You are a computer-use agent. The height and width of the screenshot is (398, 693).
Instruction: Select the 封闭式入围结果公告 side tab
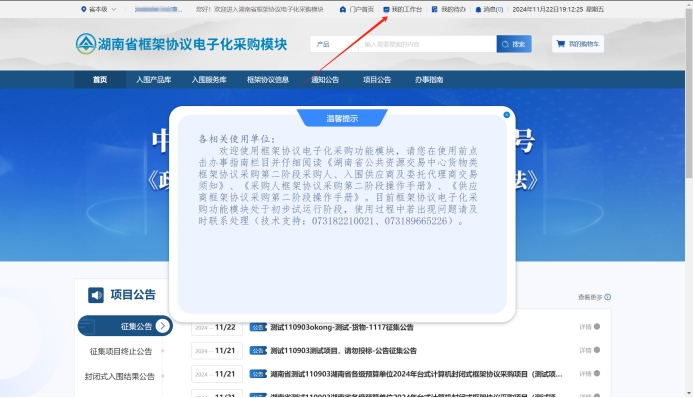[x=120, y=376]
